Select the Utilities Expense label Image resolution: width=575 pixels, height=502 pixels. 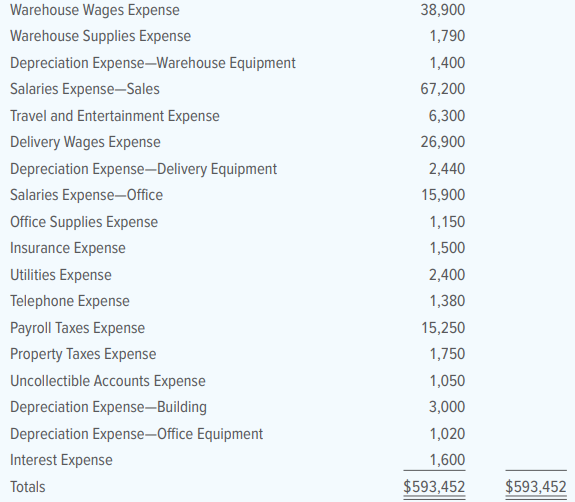coord(61,275)
